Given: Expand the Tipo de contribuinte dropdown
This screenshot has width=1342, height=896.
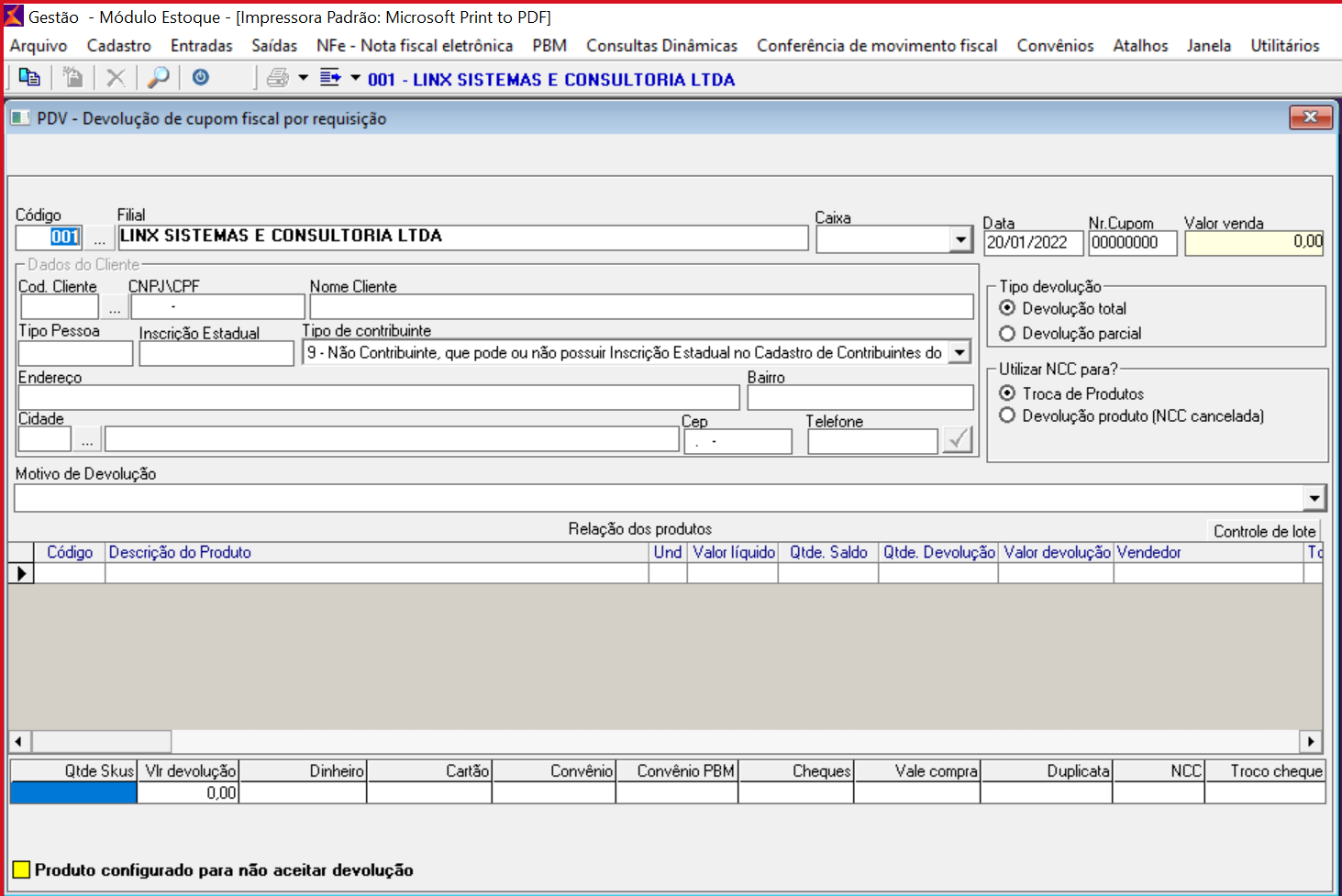Looking at the screenshot, I should [x=959, y=352].
